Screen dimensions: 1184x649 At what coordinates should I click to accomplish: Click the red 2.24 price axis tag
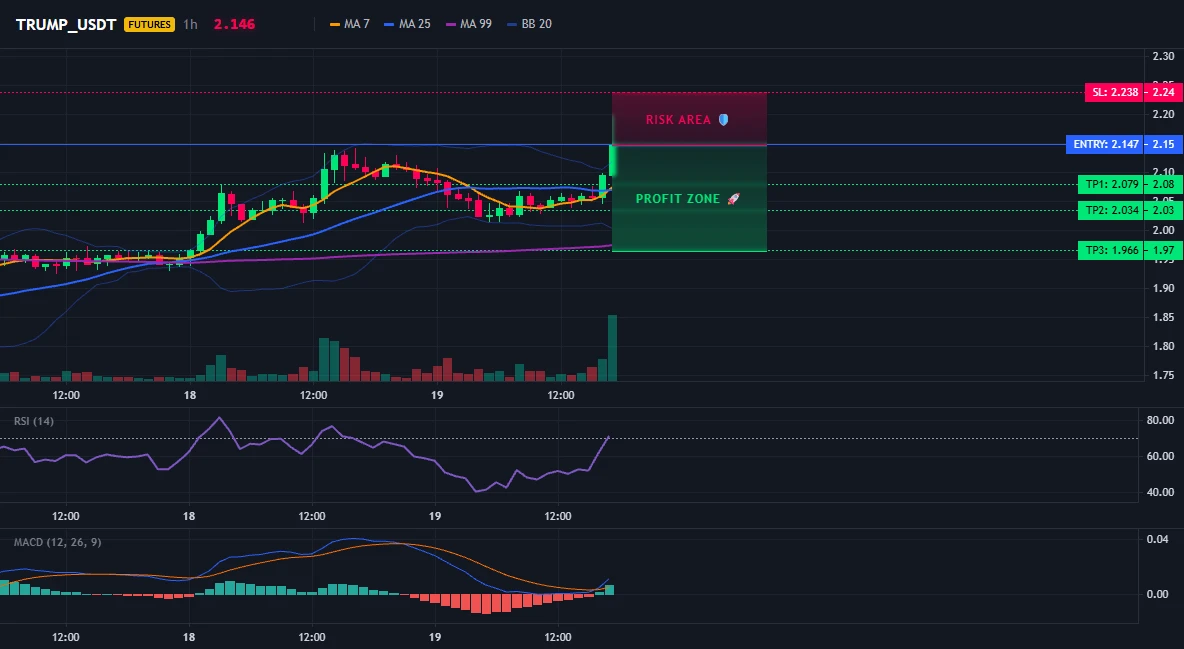[1164, 92]
